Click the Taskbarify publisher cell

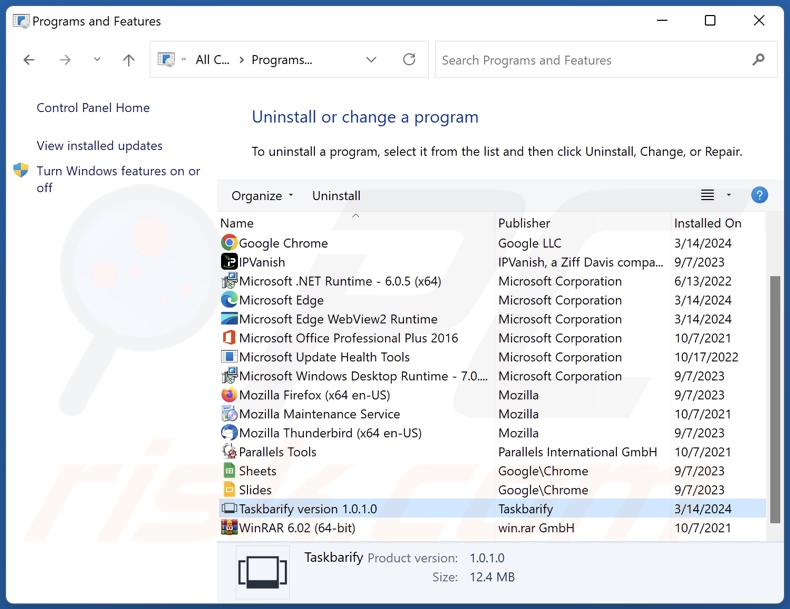point(525,509)
